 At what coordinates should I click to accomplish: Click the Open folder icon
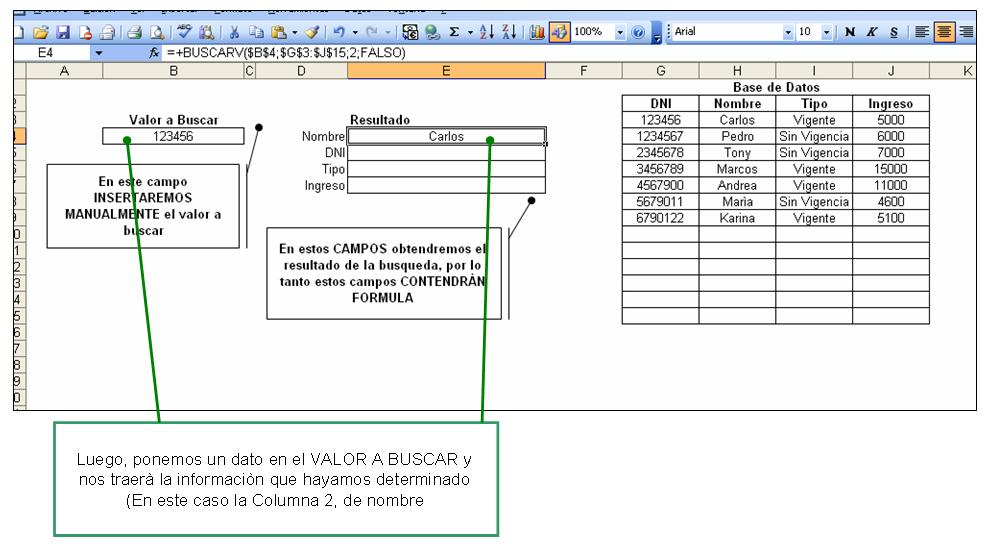click(x=41, y=32)
